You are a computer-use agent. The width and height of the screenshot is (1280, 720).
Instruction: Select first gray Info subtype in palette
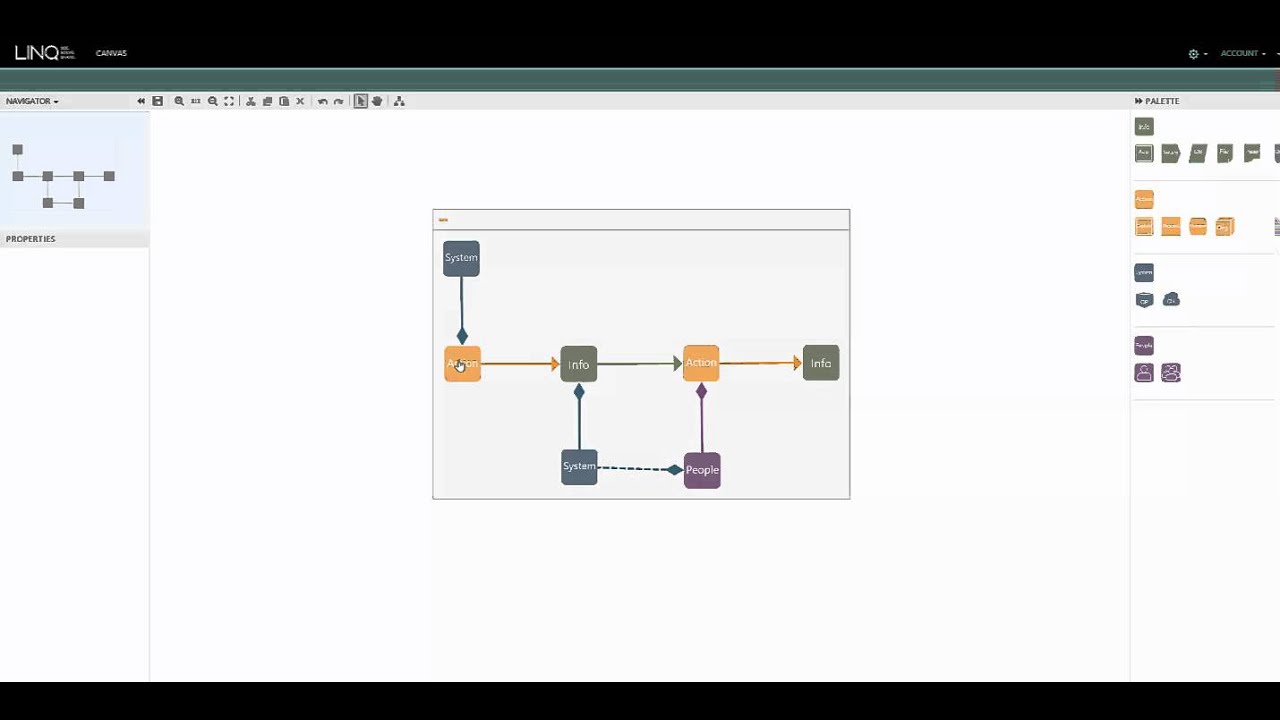pyautogui.click(x=1144, y=153)
